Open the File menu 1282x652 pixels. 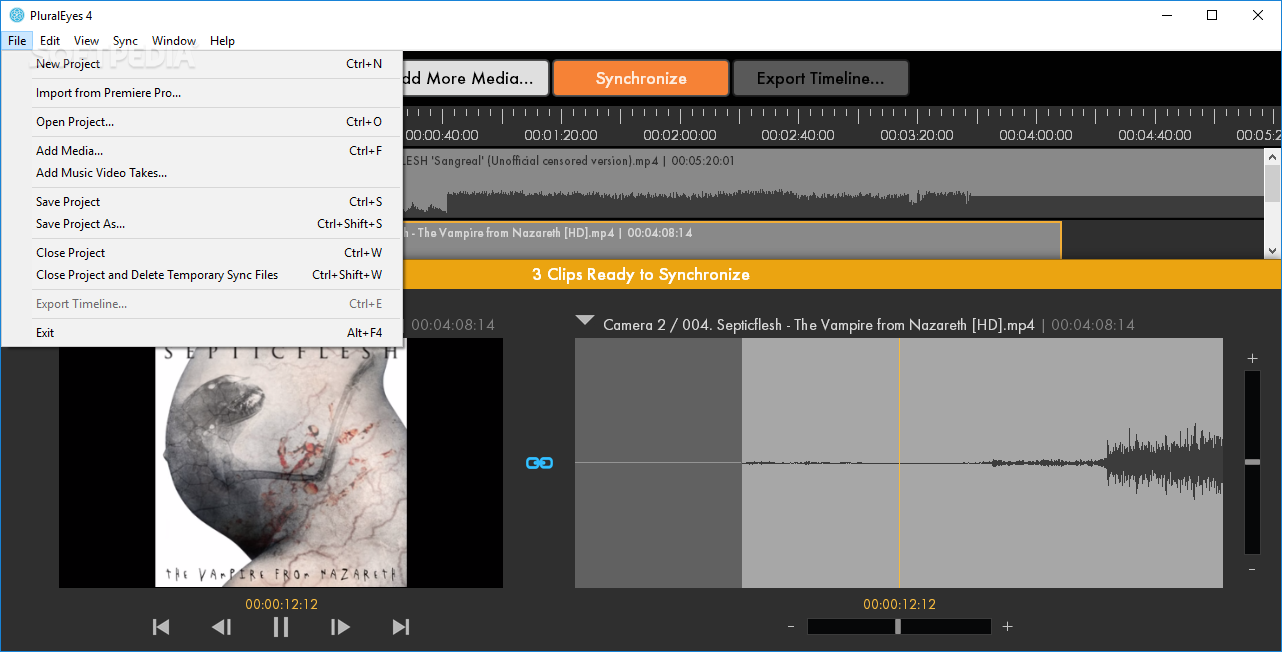tap(17, 41)
